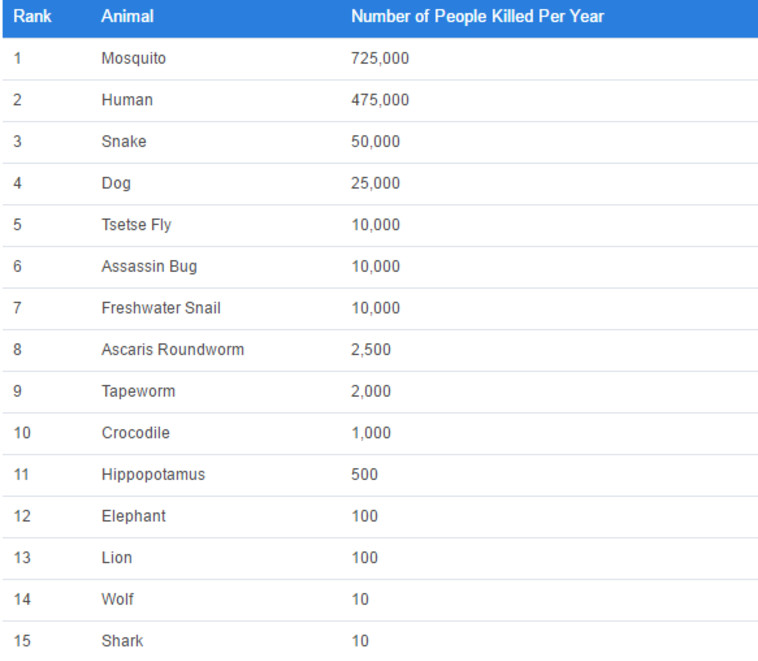
Task: Select the Tsetse Fly cell
Action: 136,225
